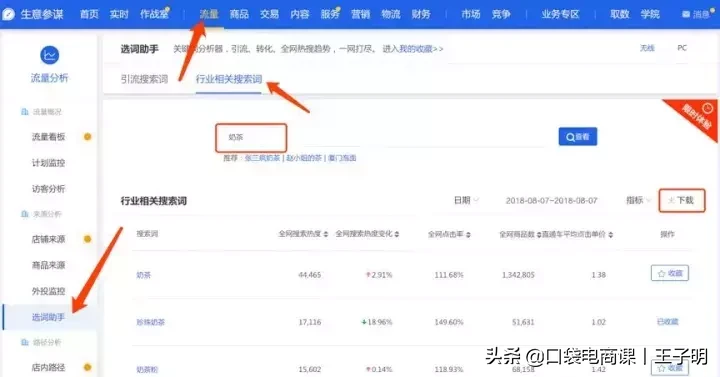Viewport: 720px width, 377px height.
Task: Open the 物流 top menu
Action: (x=390, y=14)
